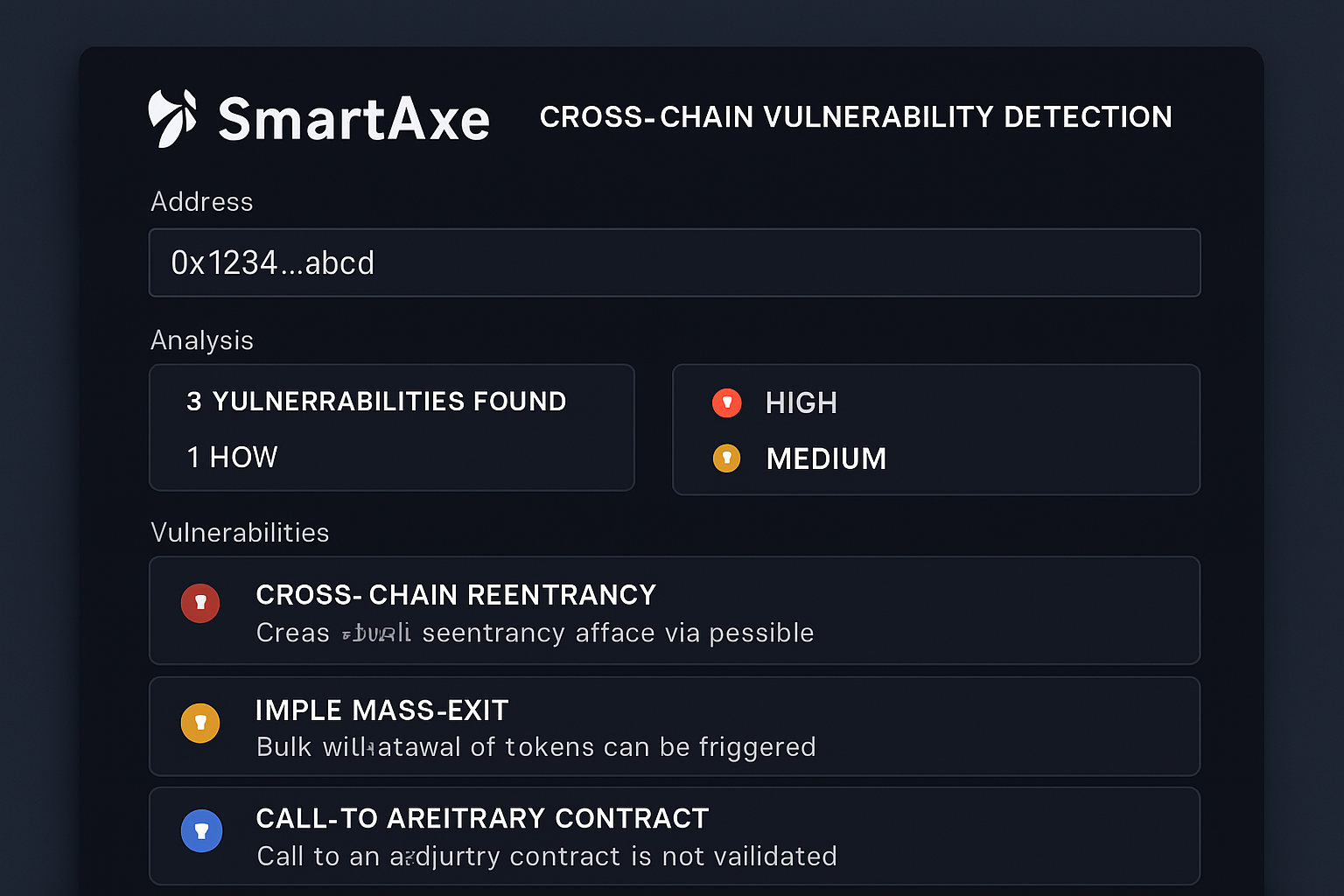This screenshot has width=1344, height=896.
Task: Switch to the Analysis section
Action: click(x=202, y=340)
